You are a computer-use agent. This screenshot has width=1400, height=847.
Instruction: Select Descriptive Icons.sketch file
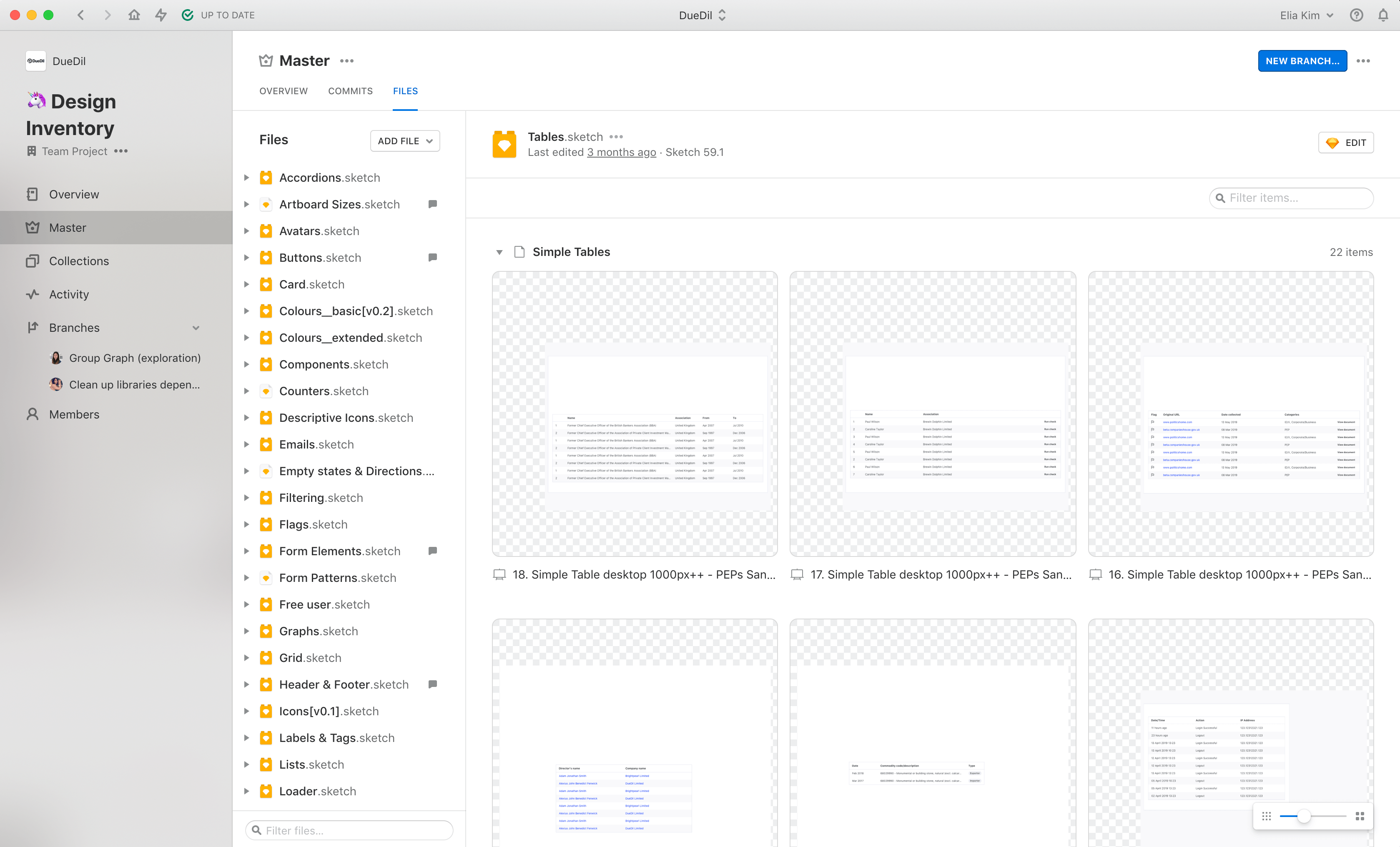tap(346, 418)
